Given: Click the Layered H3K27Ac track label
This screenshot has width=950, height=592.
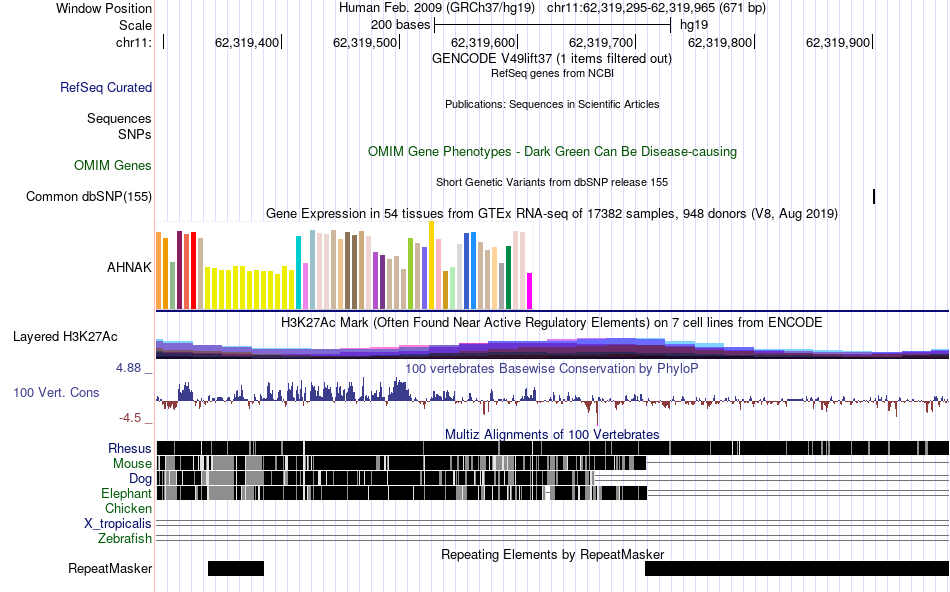Looking at the screenshot, I should 65,337.
